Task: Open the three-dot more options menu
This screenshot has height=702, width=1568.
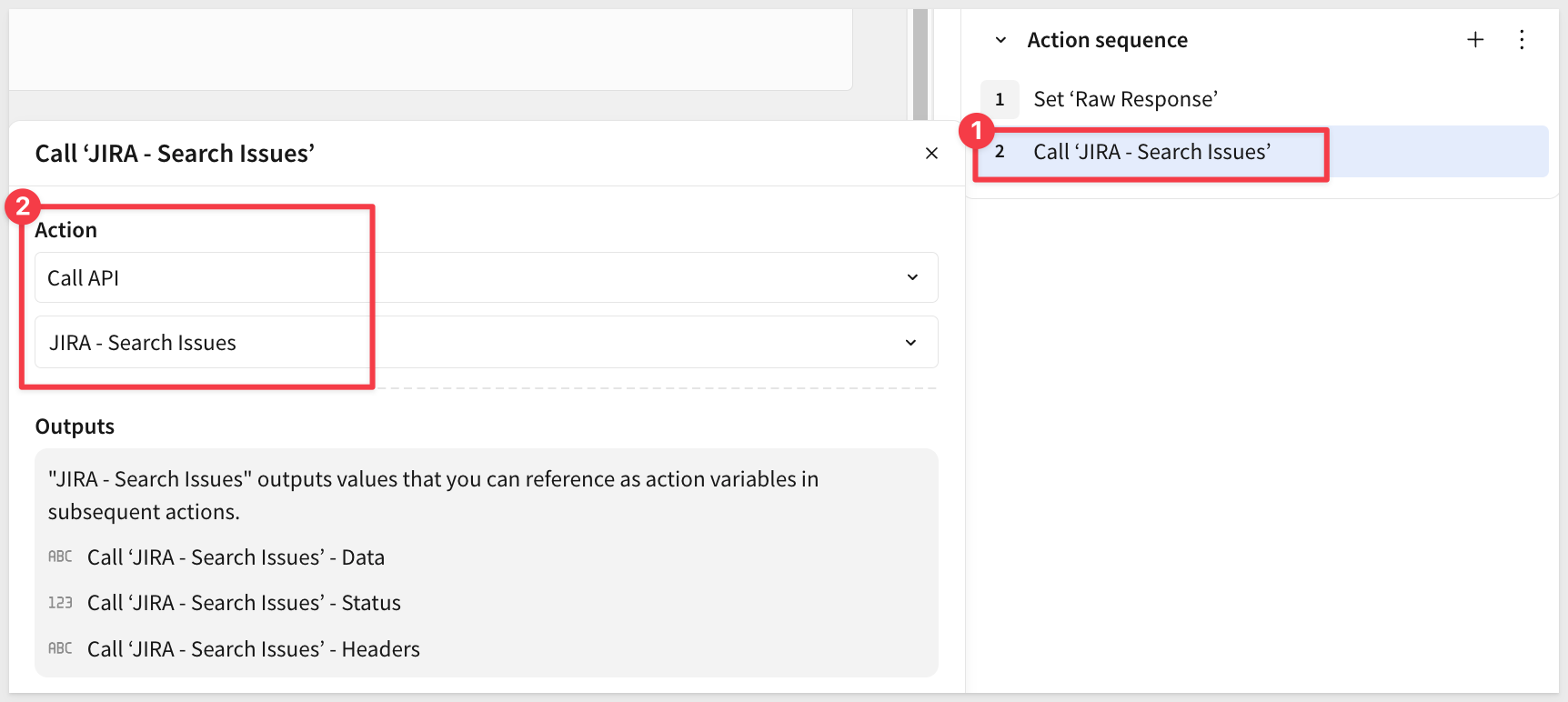Action: [1522, 40]
